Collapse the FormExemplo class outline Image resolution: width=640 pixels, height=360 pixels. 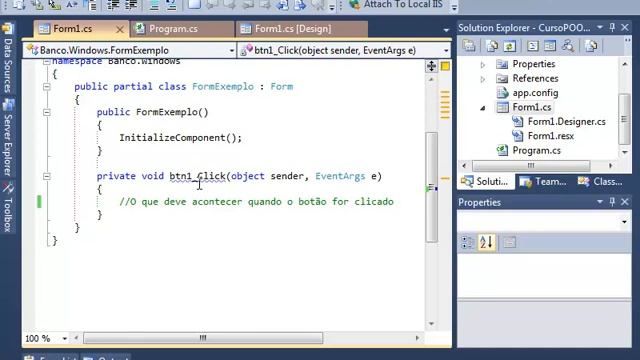(x=47, y=87)
